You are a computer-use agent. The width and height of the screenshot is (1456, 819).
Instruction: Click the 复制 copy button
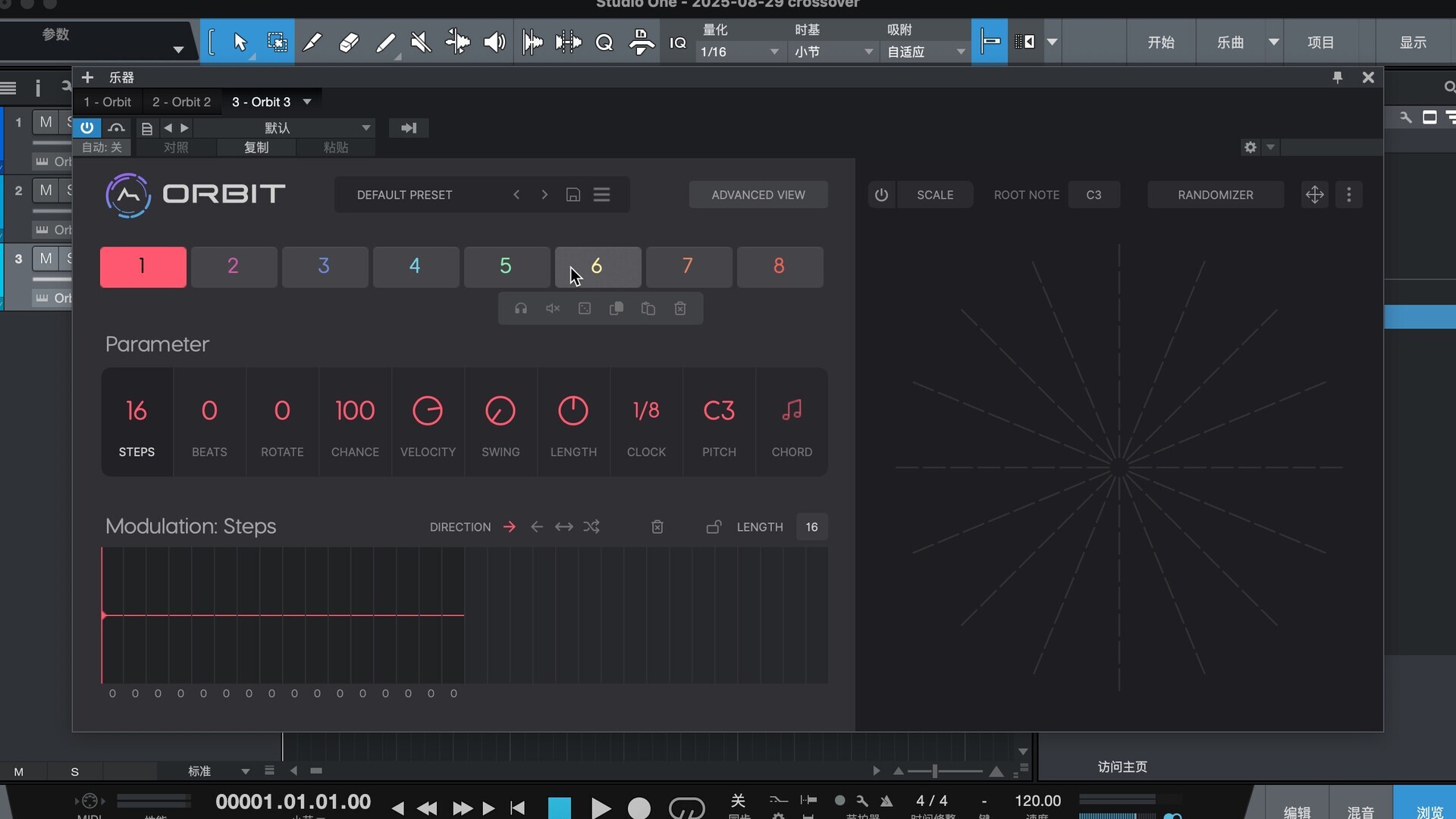point(256,147)
